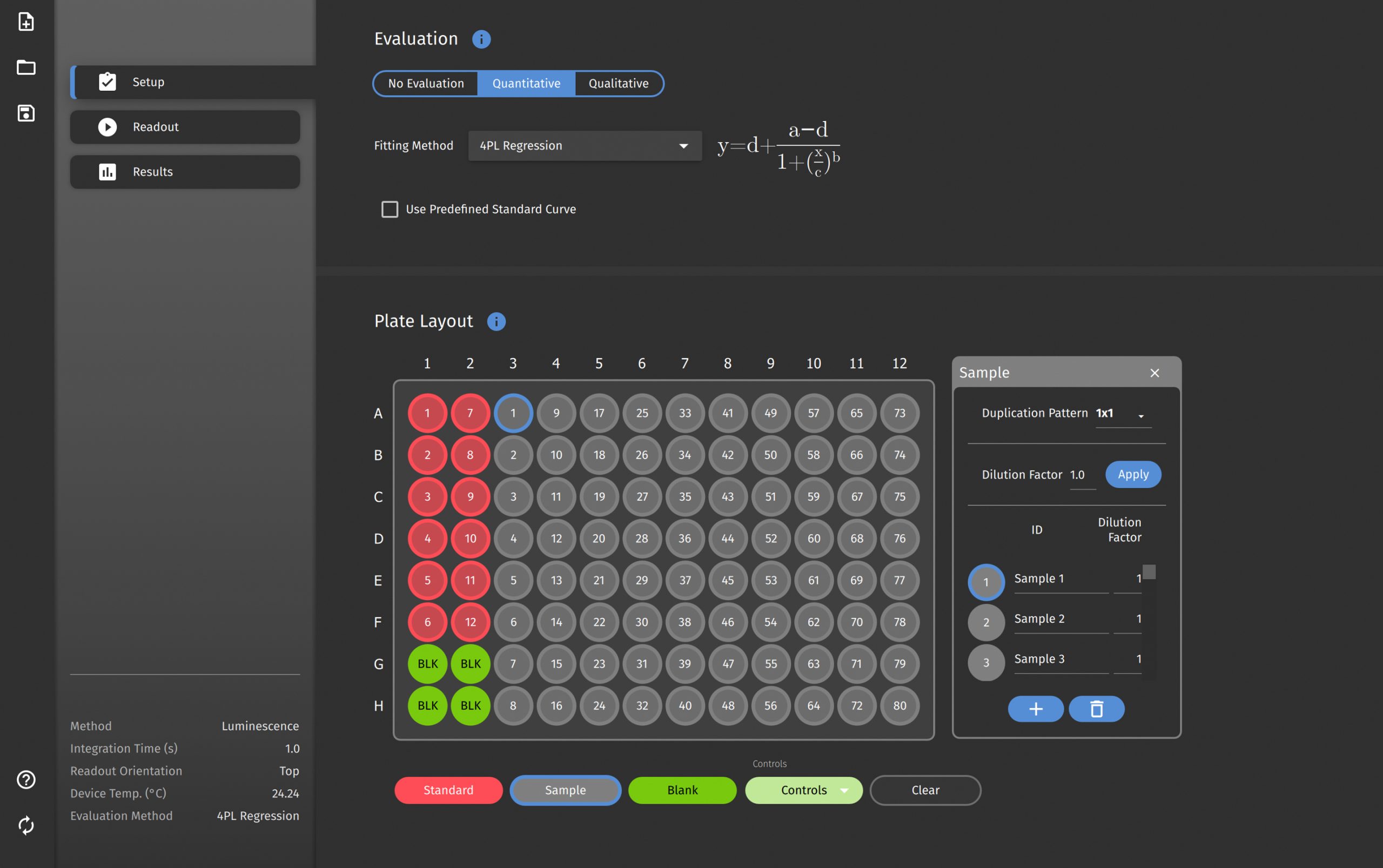Open the folder icon in left sidebar
This screenshot has width=1383, height=868.
(x=26, y=67)
